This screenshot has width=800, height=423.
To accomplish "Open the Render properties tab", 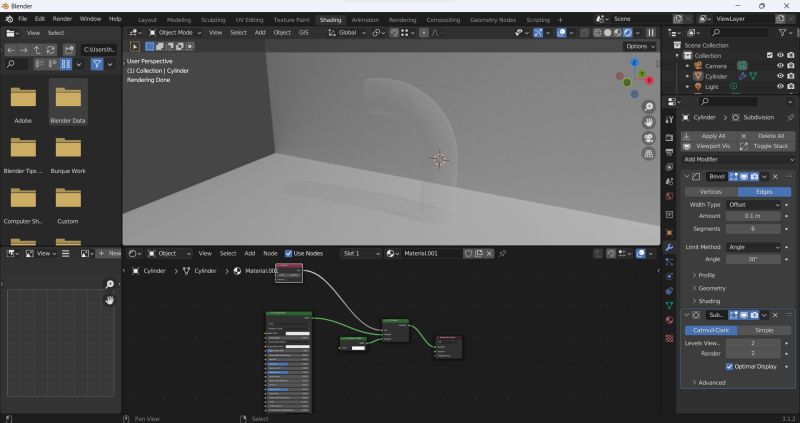I will point(669,138).
